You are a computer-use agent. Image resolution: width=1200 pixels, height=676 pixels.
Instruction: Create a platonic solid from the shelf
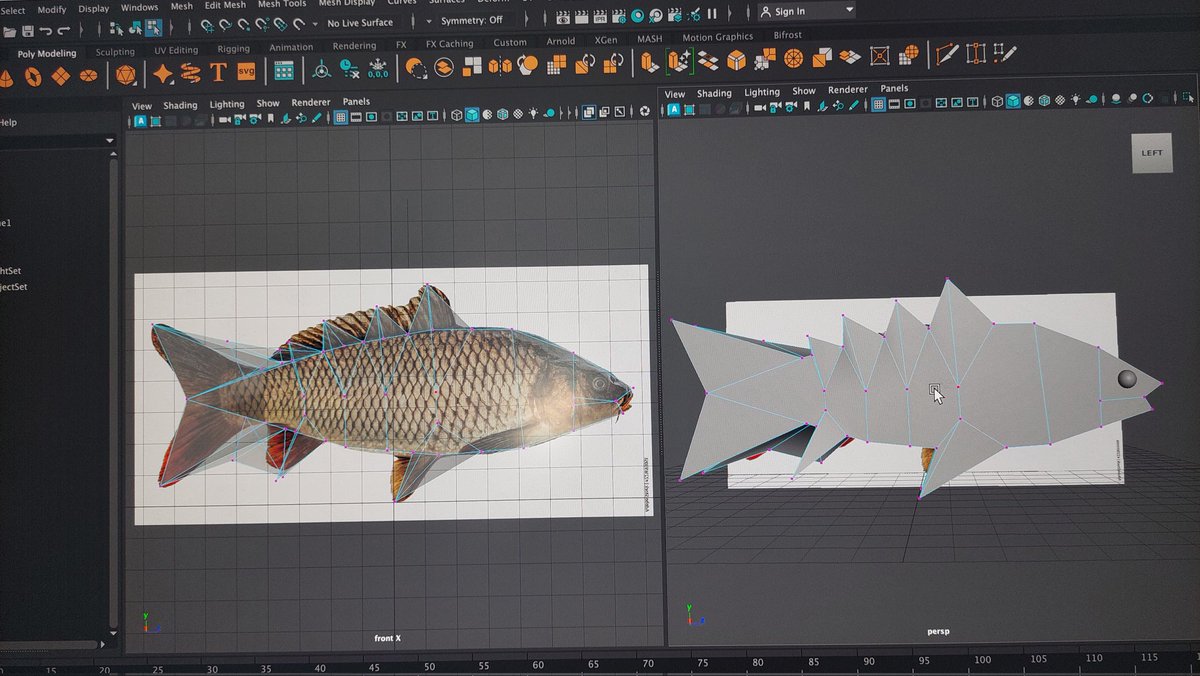(126, 74)
